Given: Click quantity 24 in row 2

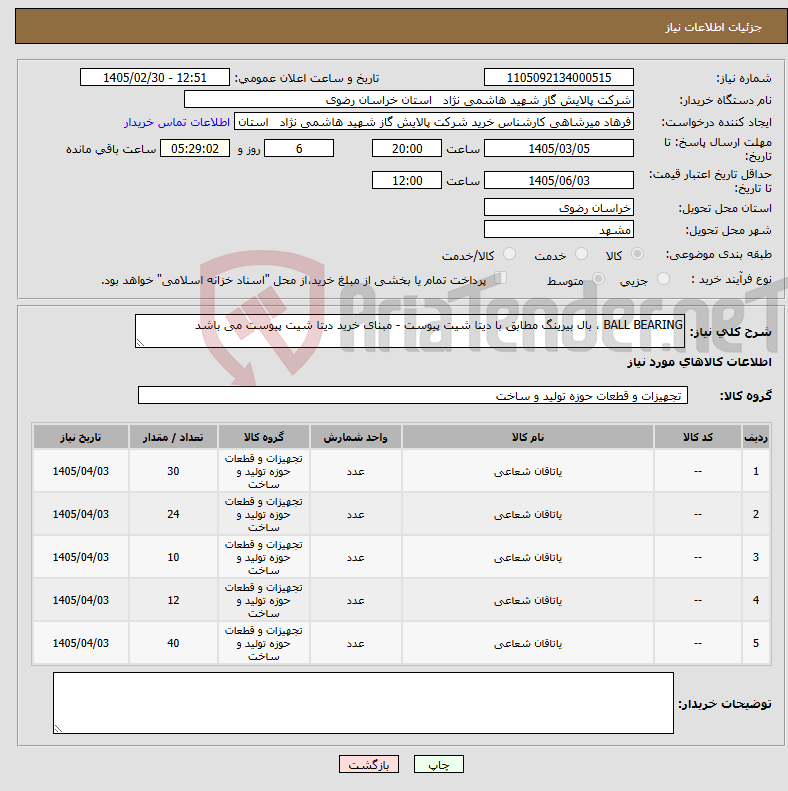Looking at the screenshot, I should 173,514.
